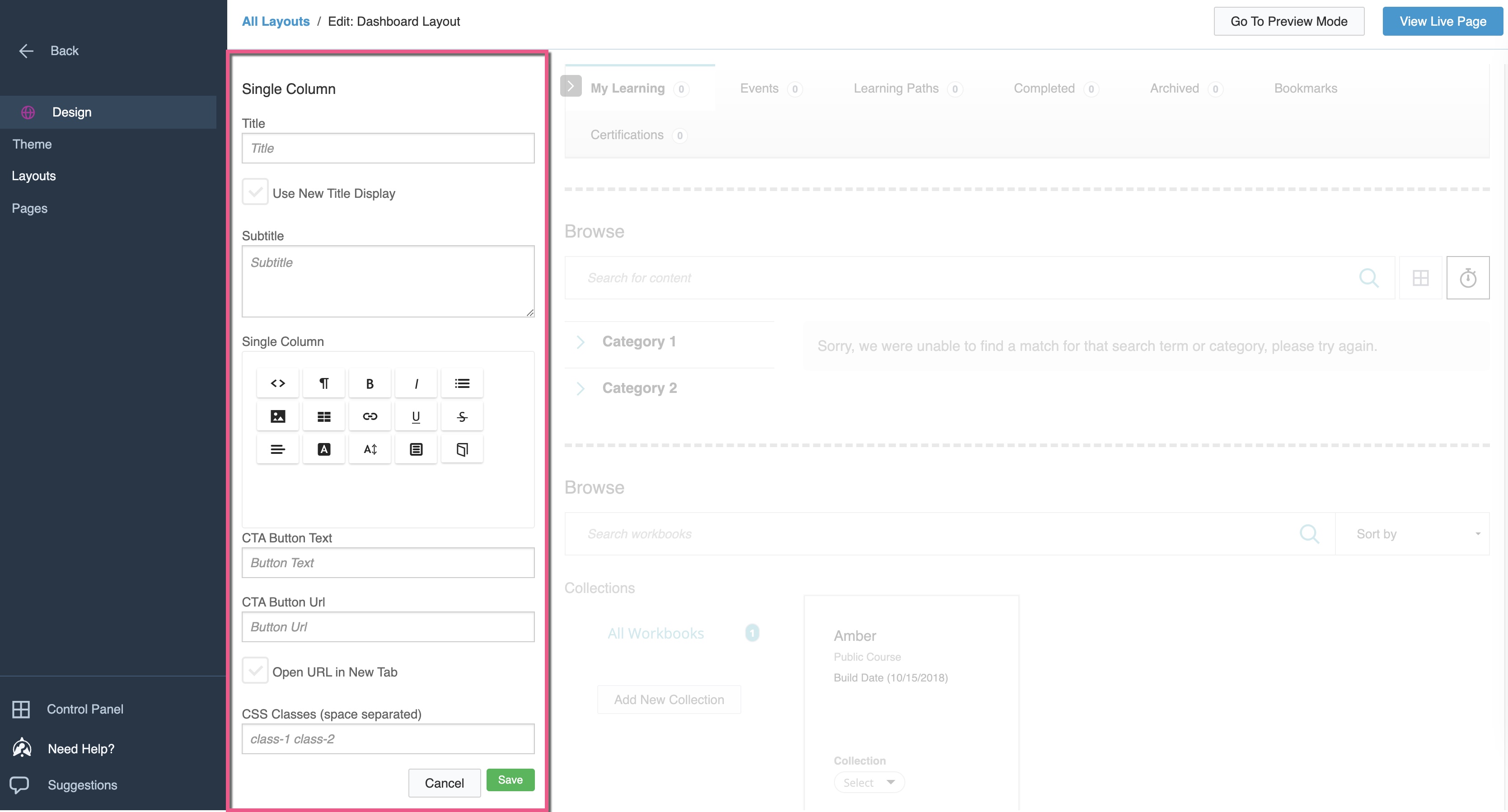The image size is (1508, 812).
Task: Click into the Title input field
Action: [388, 148]
